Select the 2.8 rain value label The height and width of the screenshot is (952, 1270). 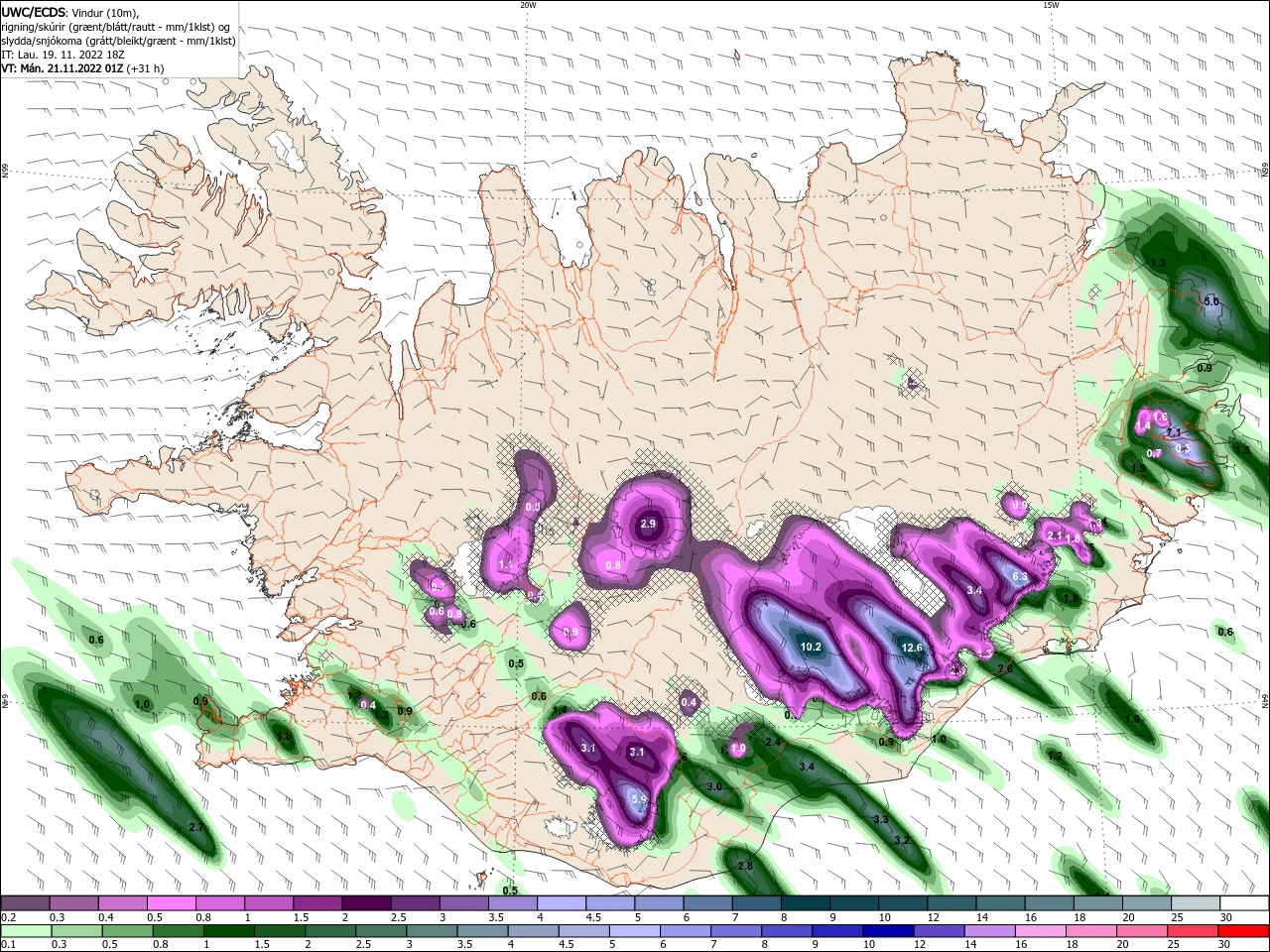[745, 866]
